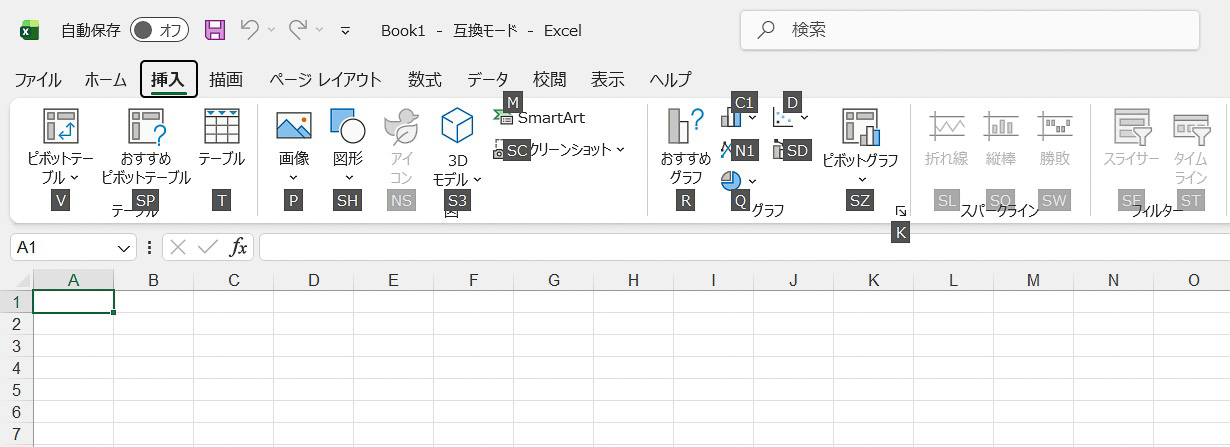The width and height of the screenshot is (1230, 447).
Task: Click the search box field
Action: pos(970,30)
